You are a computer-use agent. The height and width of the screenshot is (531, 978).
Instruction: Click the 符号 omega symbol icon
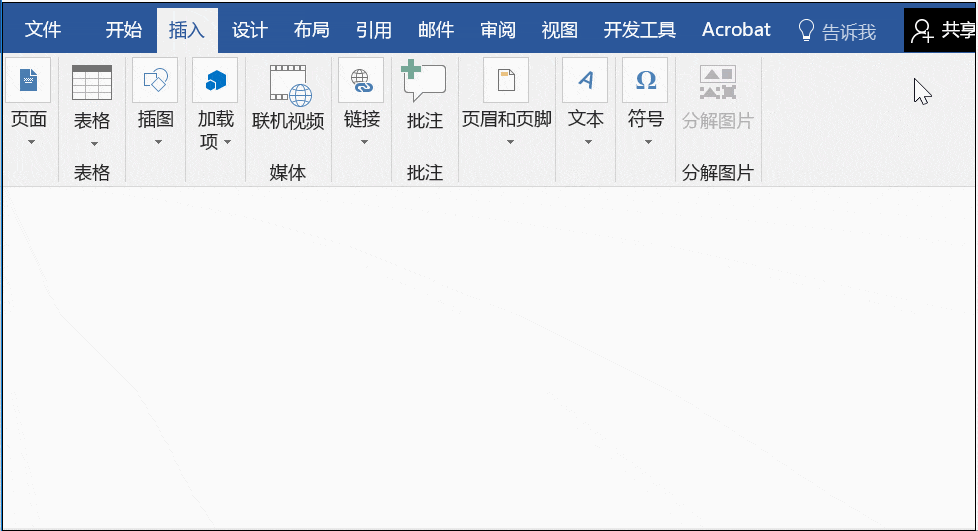pyautogui.click(x=645, y=80)
